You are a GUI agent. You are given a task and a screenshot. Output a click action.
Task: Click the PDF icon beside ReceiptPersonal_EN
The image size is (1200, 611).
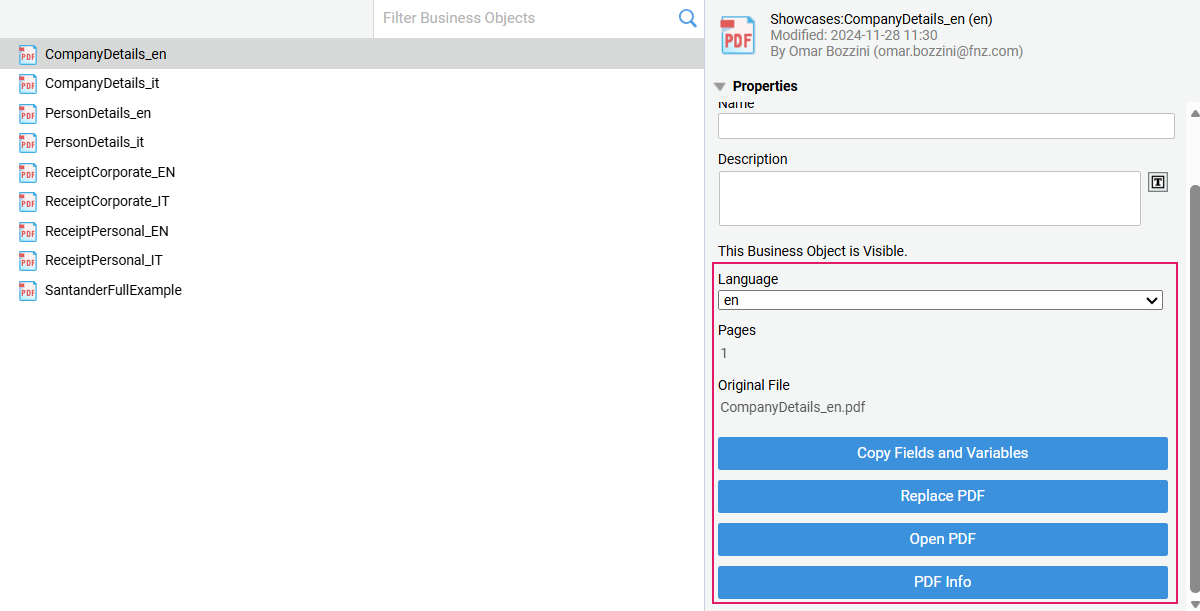(28, 232)
